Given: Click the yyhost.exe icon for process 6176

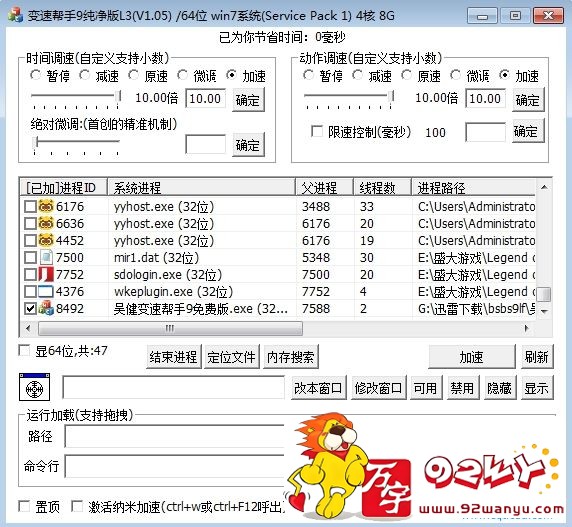Looking at the screenshot, I should [46, 207].
